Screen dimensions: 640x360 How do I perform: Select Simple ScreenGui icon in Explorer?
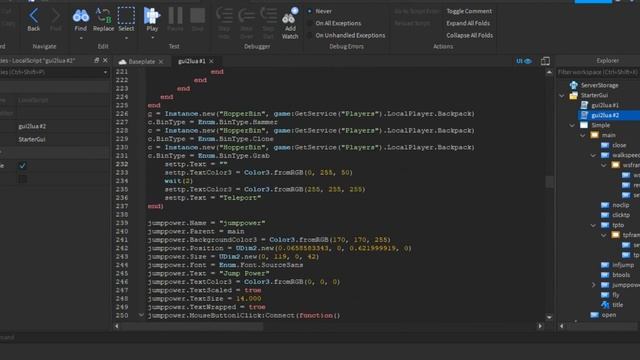pos(584,125)
